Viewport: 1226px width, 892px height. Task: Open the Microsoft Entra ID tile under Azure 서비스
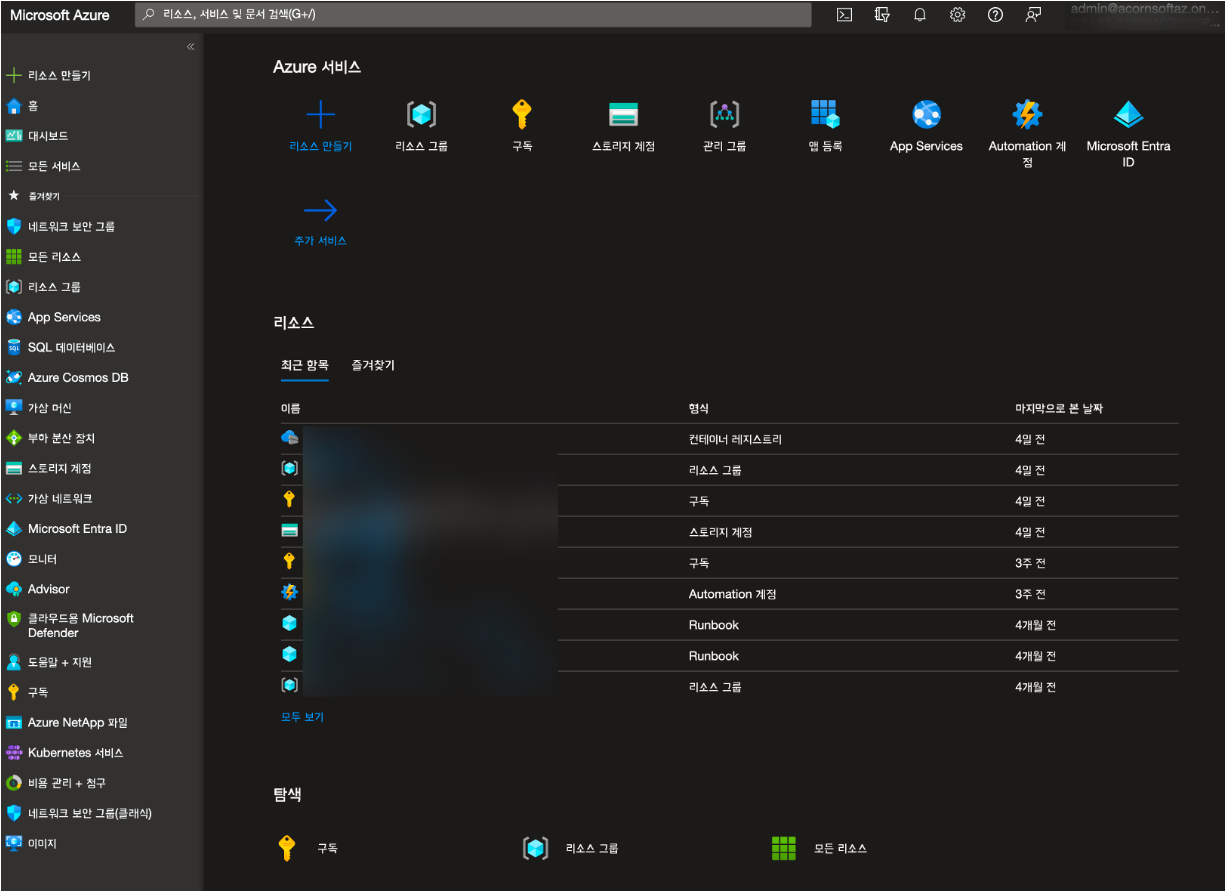tap(1128, 133)
